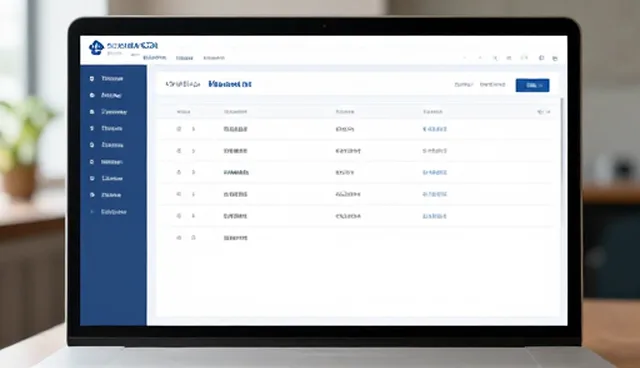Click the blue app logo in the header

[x=96, y=48]
